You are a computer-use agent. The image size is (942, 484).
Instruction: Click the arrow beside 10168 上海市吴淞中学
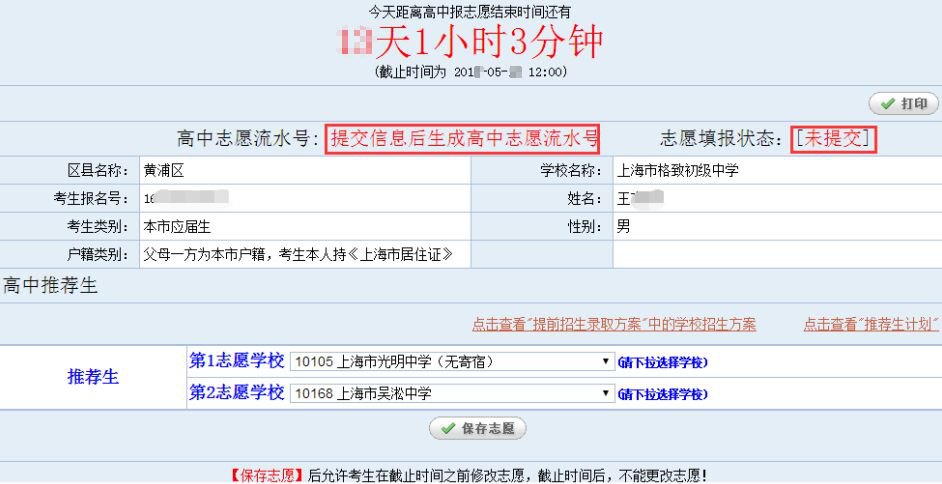[x=606, y=394]
